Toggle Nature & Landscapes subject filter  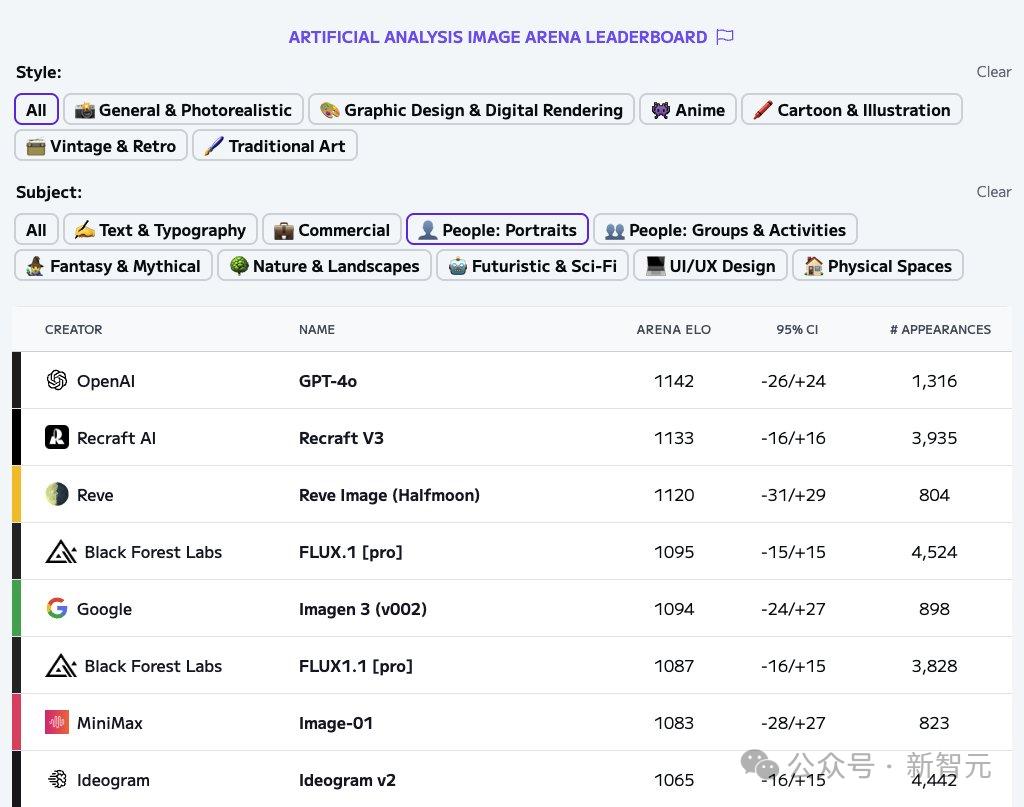(325, 266)
